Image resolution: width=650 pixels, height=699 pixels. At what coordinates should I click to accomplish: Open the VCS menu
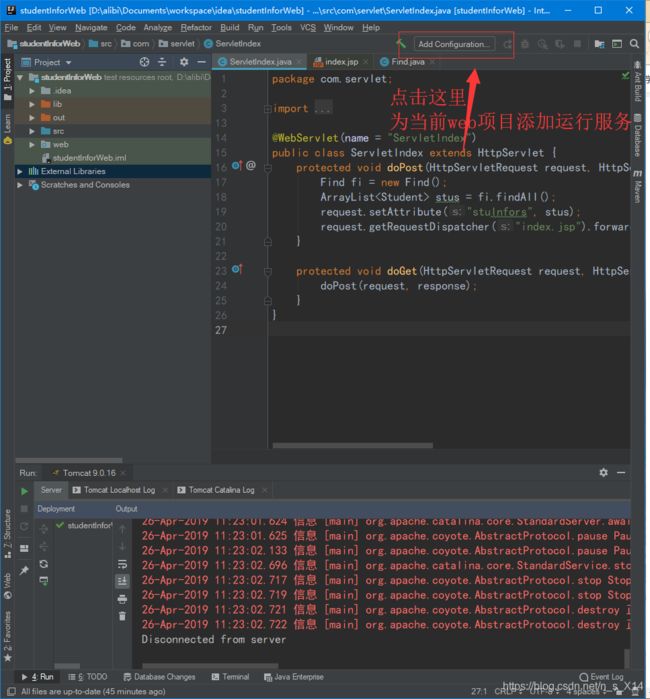[x=308, y=28]
